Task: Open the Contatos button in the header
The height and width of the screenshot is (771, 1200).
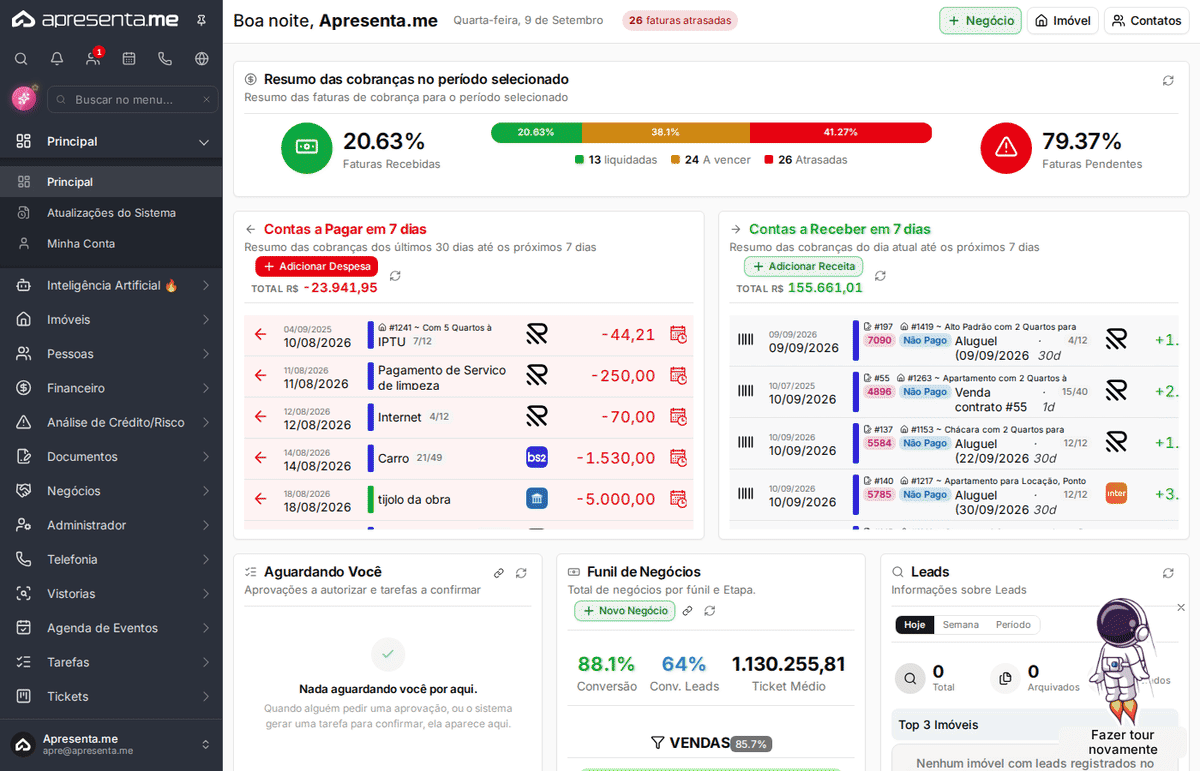Action: tap(1146, 21)
